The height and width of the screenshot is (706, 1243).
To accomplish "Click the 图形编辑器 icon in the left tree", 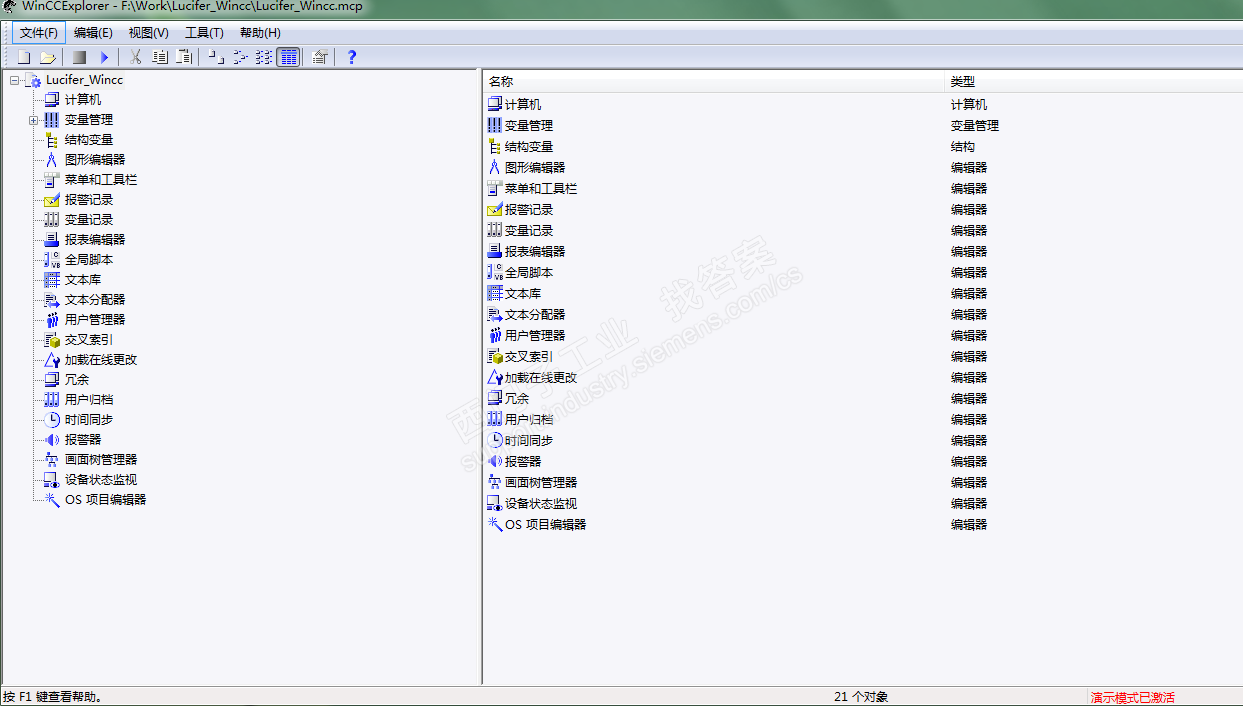I will tap(52, 160).
